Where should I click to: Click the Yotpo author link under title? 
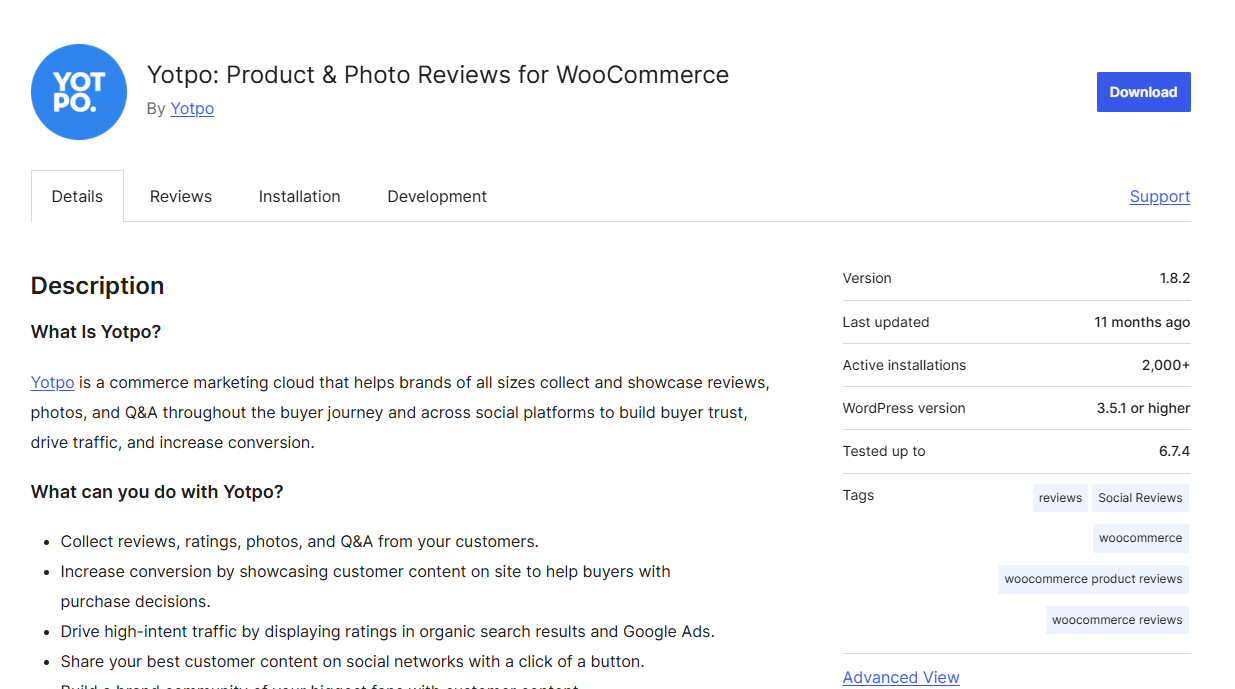point(192,108)
